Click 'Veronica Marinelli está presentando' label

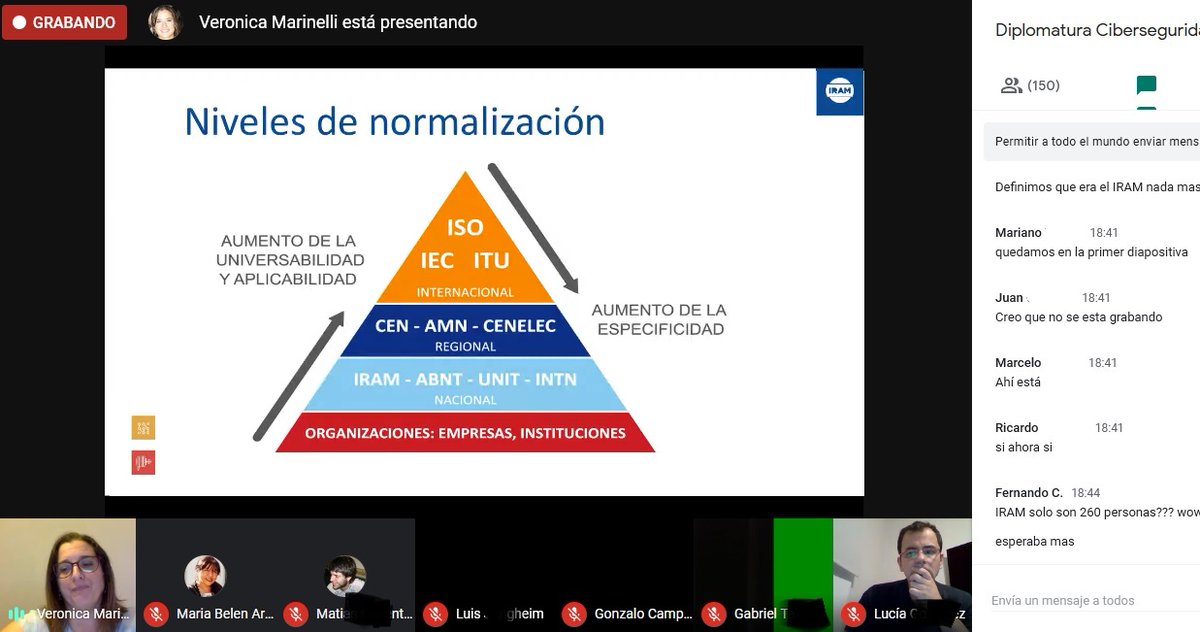pyautogui.click(x=338, y=22)
